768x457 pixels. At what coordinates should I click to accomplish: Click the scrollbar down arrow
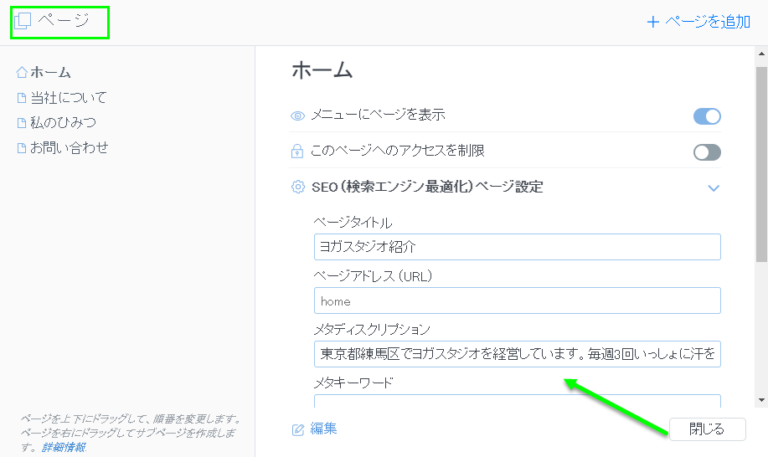point(761,400)
